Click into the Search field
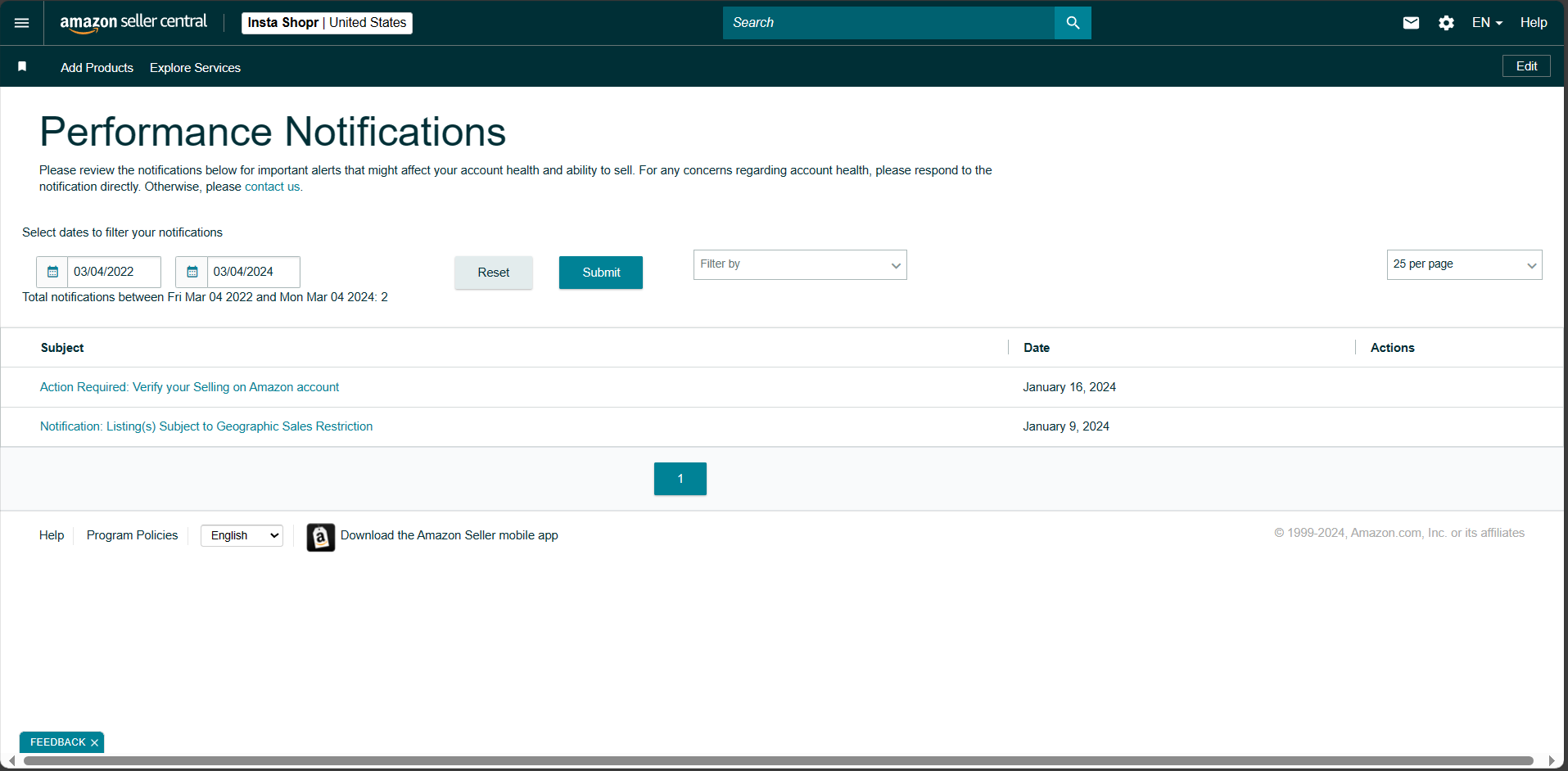Viewport: 1568px width, 771px height. tap(888, 23)
